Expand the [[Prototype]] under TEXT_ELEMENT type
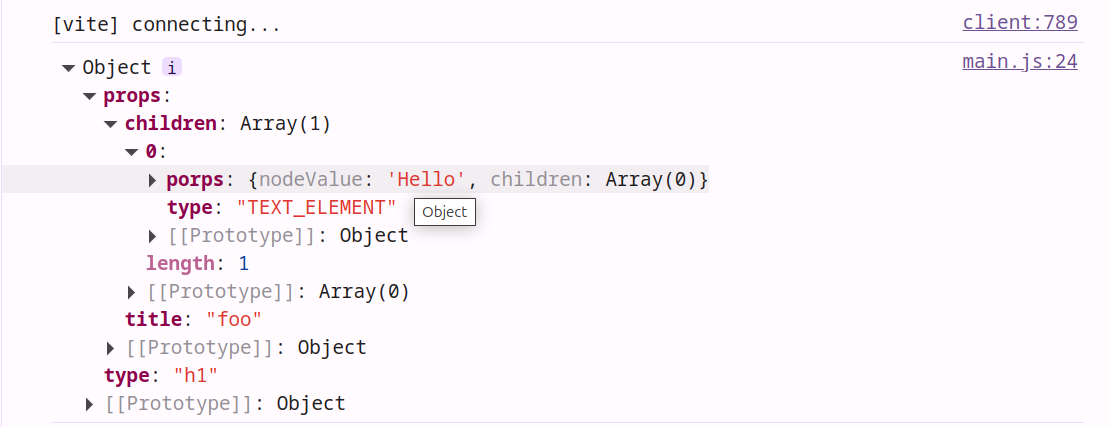 click(153, 236)
